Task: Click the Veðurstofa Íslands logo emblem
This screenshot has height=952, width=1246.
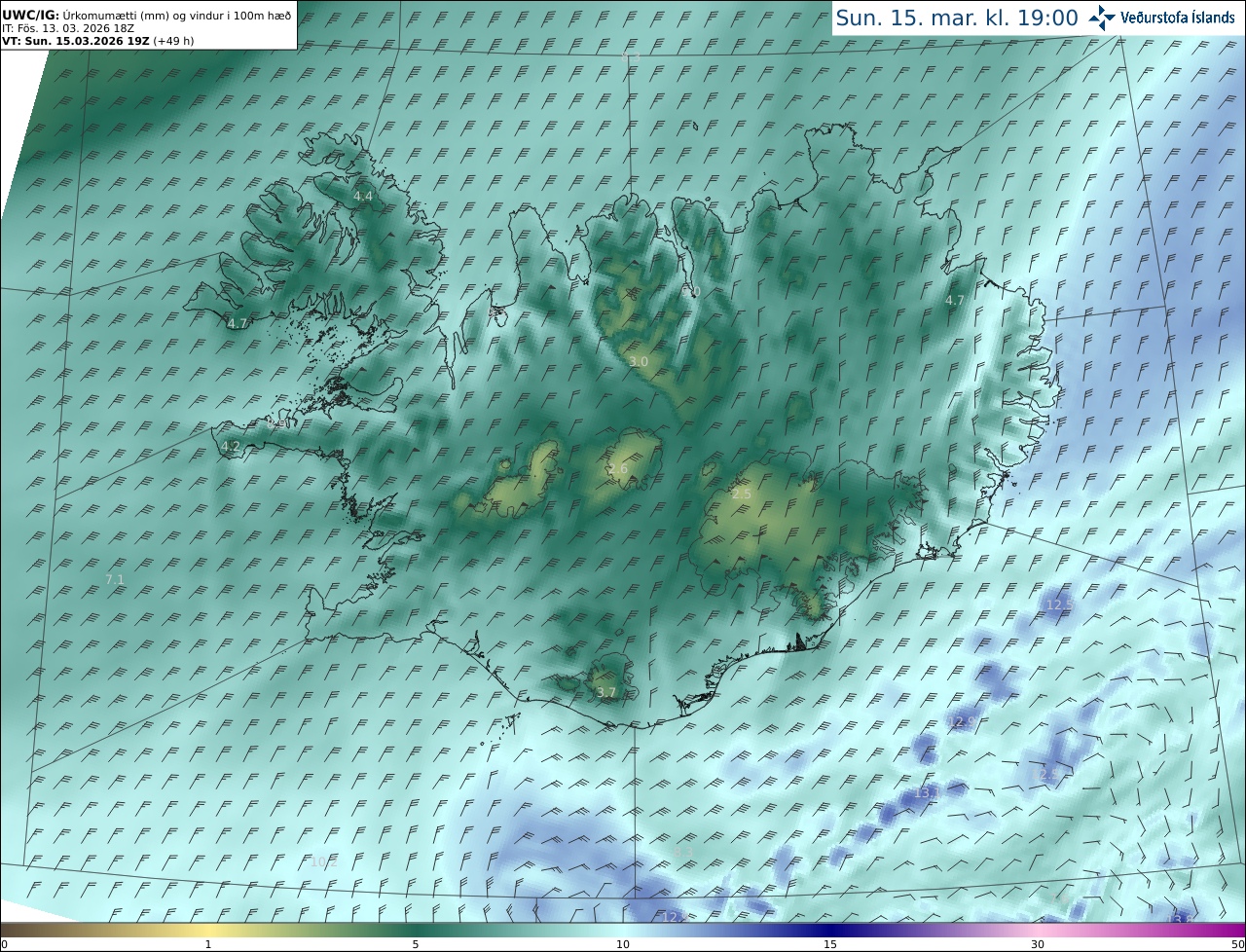Action: pyautogui.click(x=1103, y=17)
